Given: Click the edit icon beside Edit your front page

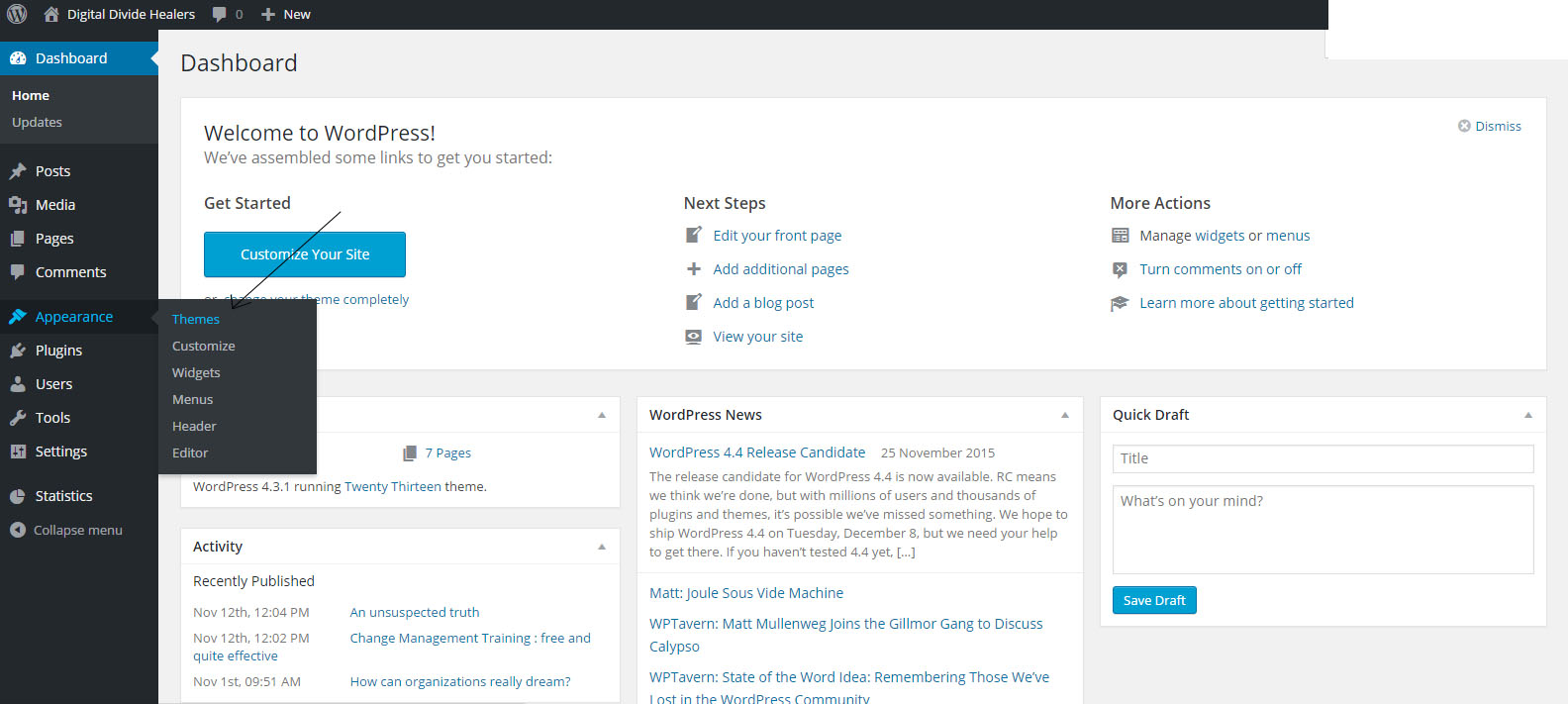Looking at the screenshot, I should coord(694,236).
